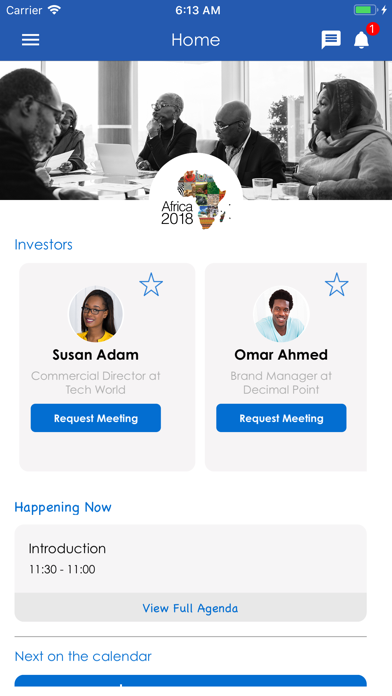Open the Introduction session entry
Viewport: 392px width, 696px height.
(190, 559)
